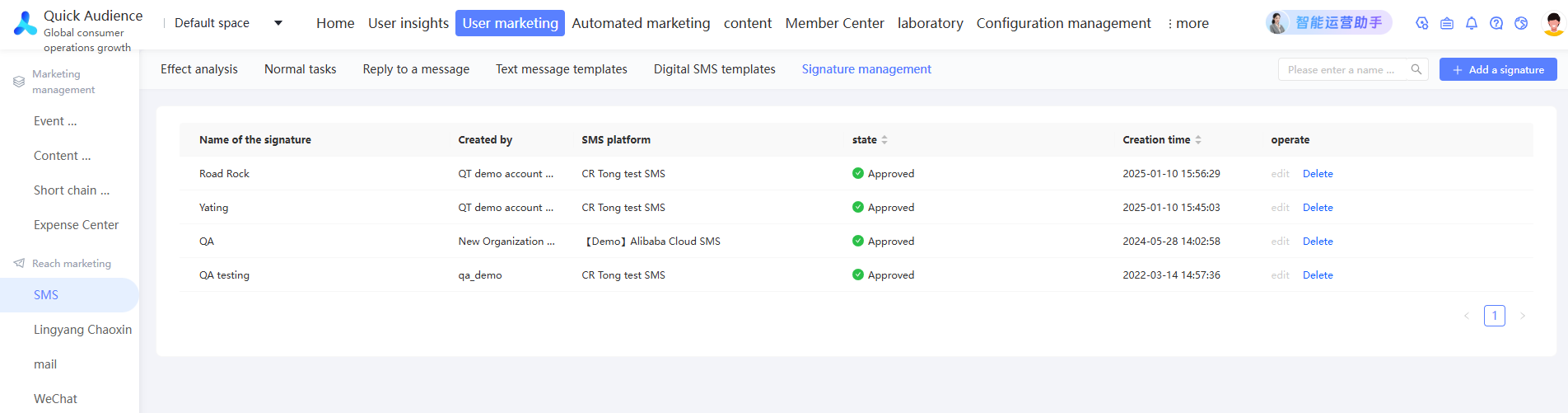
Task: Select the Signature management tab
Action: pos(866,69)
